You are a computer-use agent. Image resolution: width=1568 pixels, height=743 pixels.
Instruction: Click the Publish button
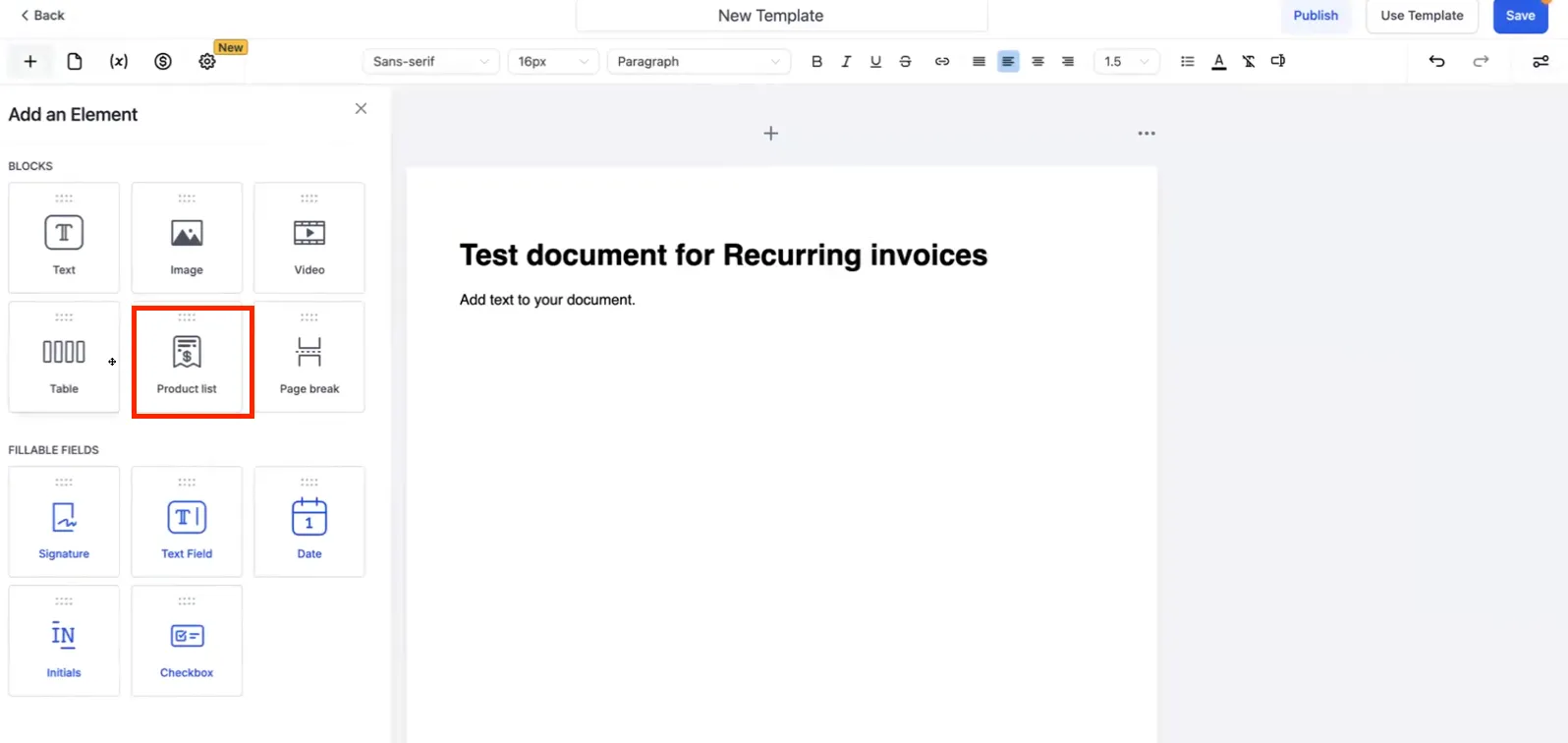click(1316, 16)
